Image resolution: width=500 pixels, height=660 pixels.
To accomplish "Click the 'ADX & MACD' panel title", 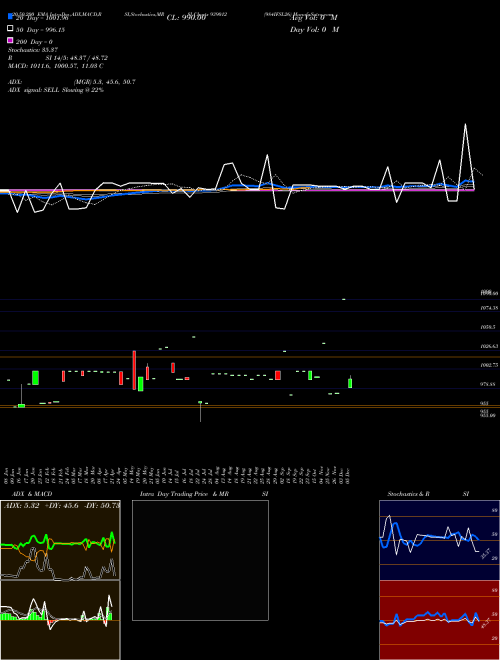I will 32,494.
